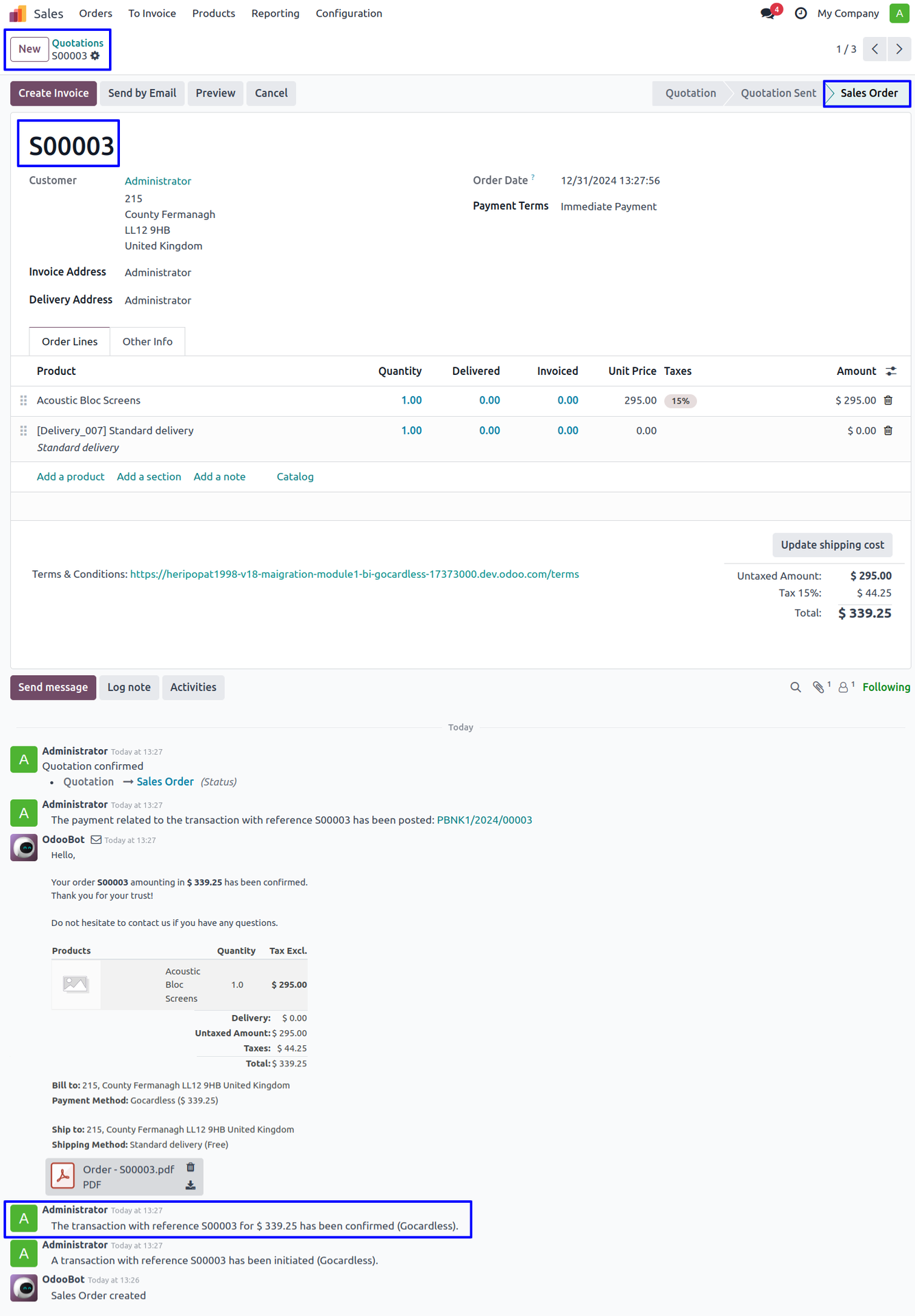Show attachments via the paperclip icon
Image resolution: width=915 pixels, height=1316 pixels.
[x=818, y=687]
